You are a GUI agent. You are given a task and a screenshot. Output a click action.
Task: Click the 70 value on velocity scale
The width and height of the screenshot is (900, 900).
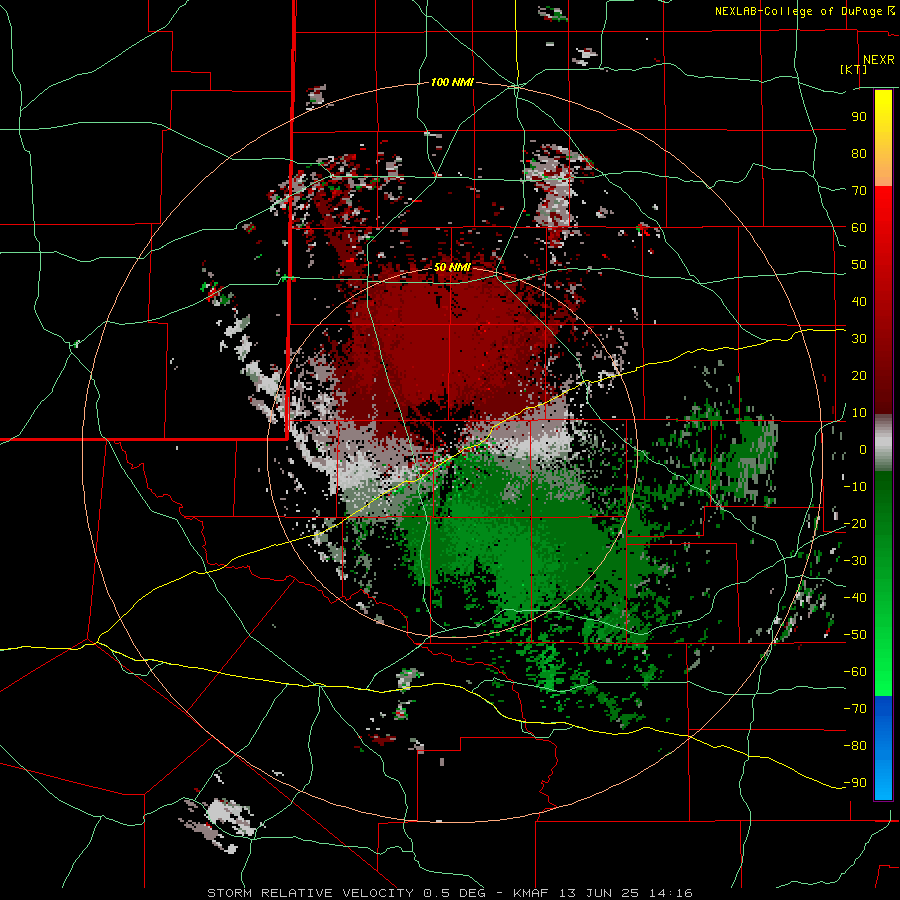[859, 191]
